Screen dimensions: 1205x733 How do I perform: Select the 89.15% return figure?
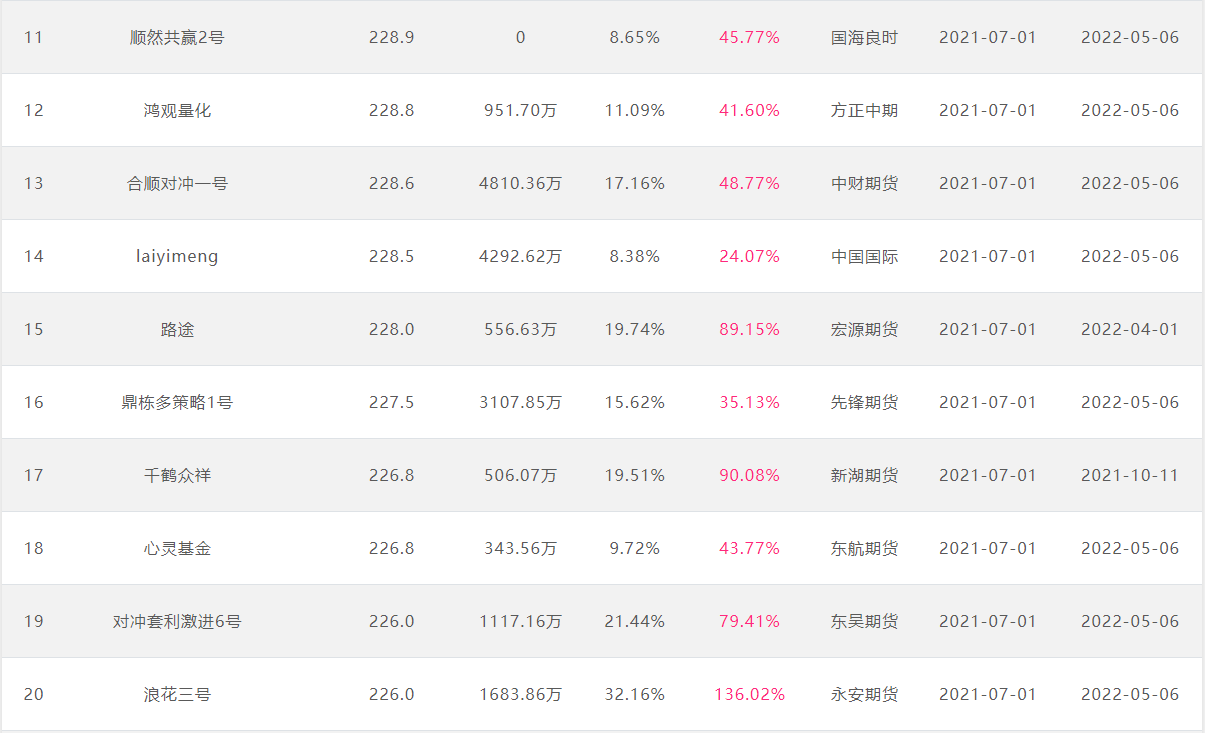749,330
